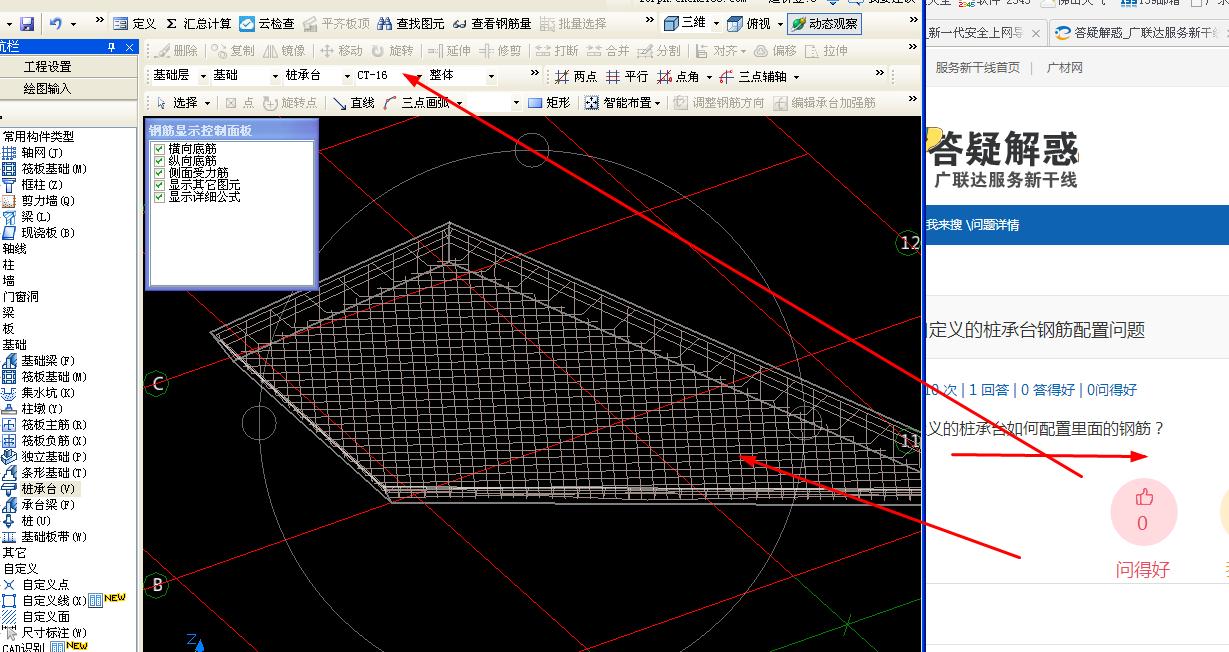Select 筏板主筋 (R) component
Viewport: 1229px width, 652px height.
[45, 424]
